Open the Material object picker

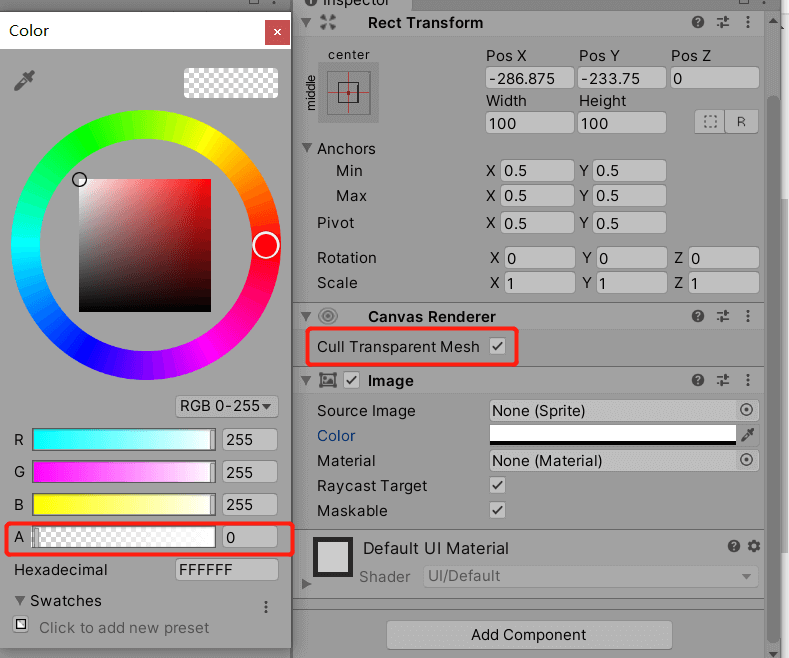[x=746, y=460]
